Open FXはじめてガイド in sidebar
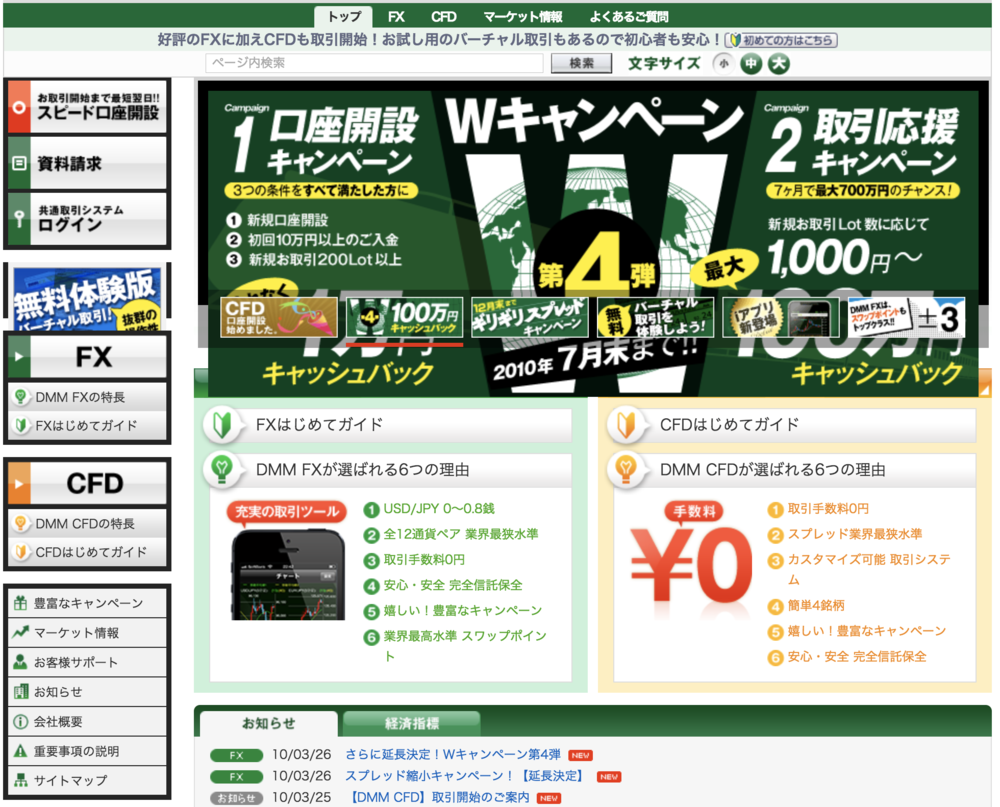The image size is (1000, 807). click(x=87, y=426)
